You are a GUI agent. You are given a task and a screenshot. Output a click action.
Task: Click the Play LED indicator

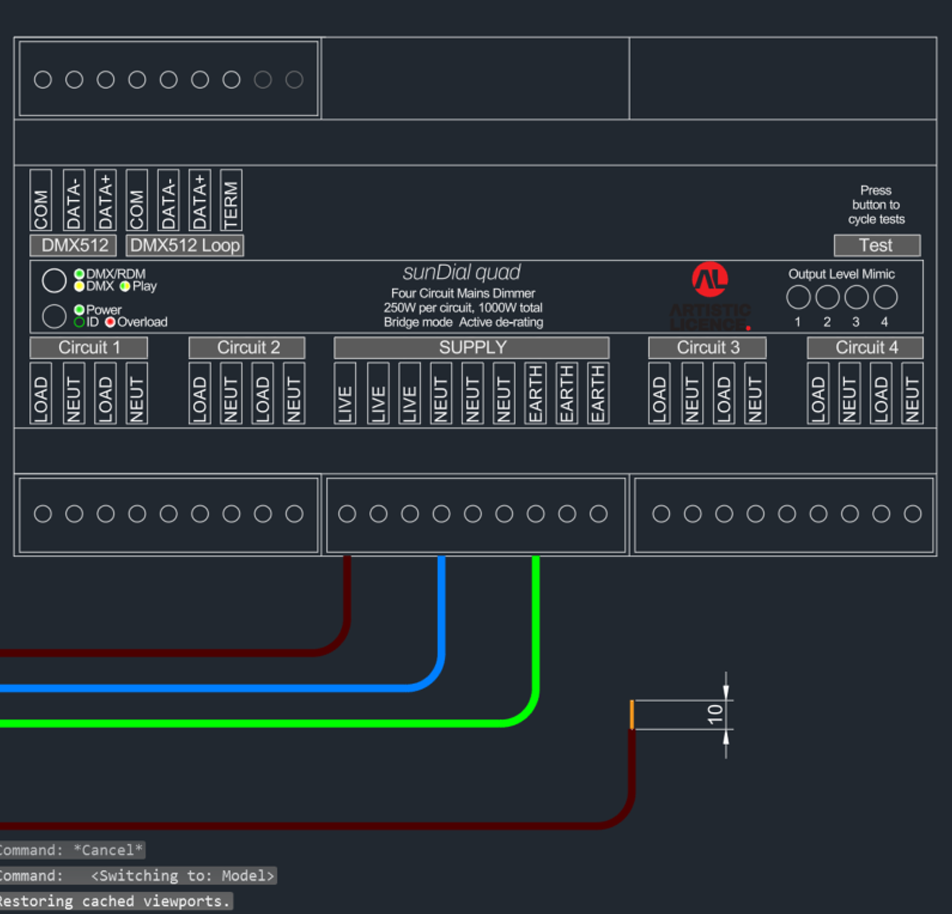125,286
